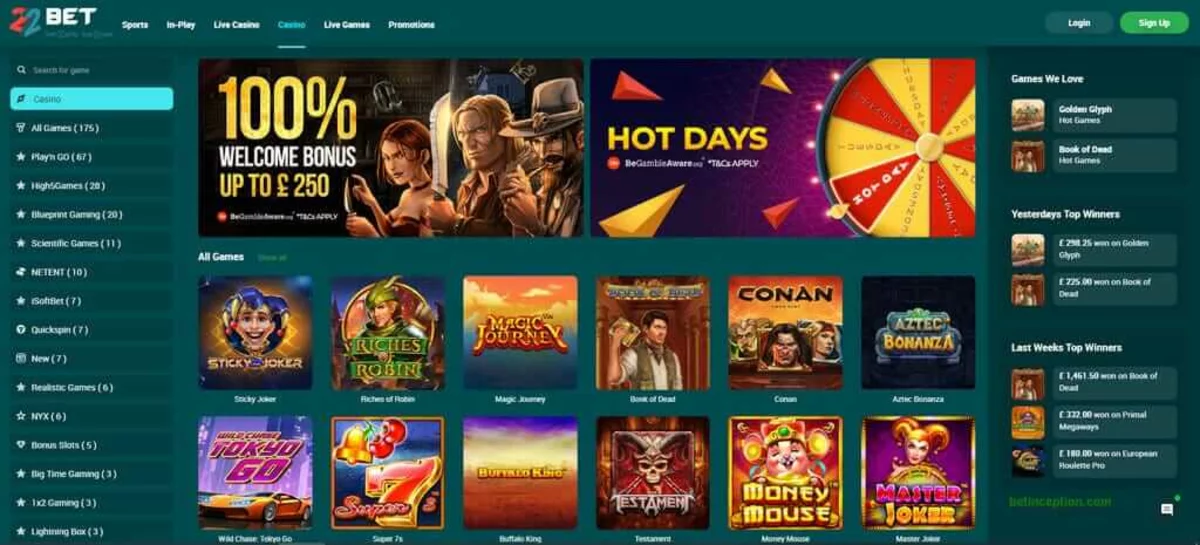Click the Login button
The width and height of the screenshot is (1200, 545).
(x=1079, y=23)
